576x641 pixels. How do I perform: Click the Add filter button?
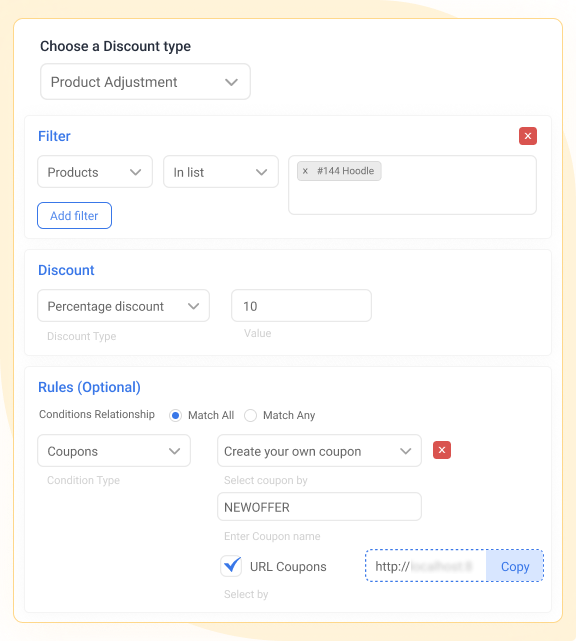(x=74, y=215)
